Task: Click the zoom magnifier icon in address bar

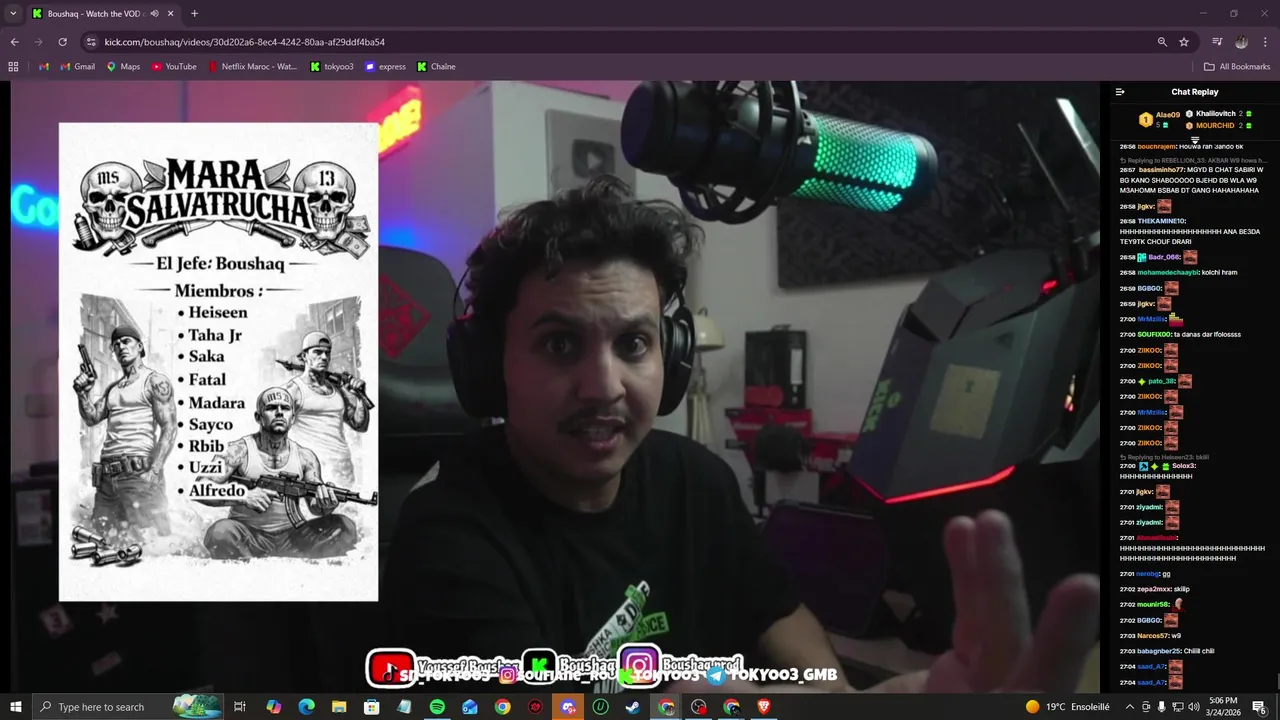Action: point(1162,42)
